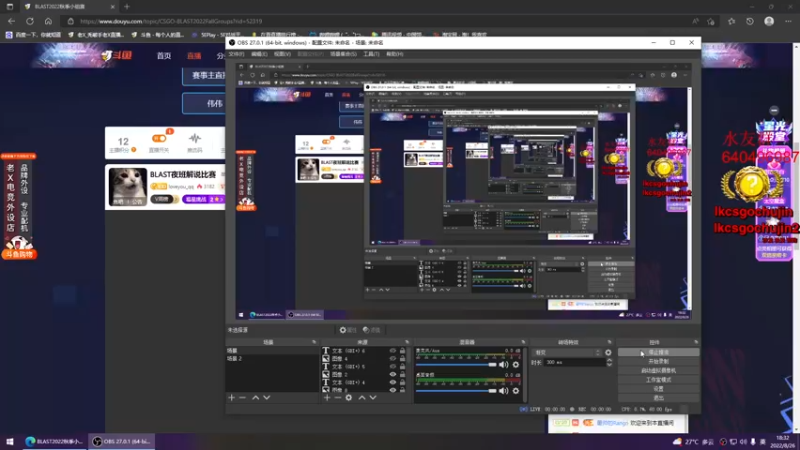Open the scene transition type dropdown
800x450 pixels.
567,353
